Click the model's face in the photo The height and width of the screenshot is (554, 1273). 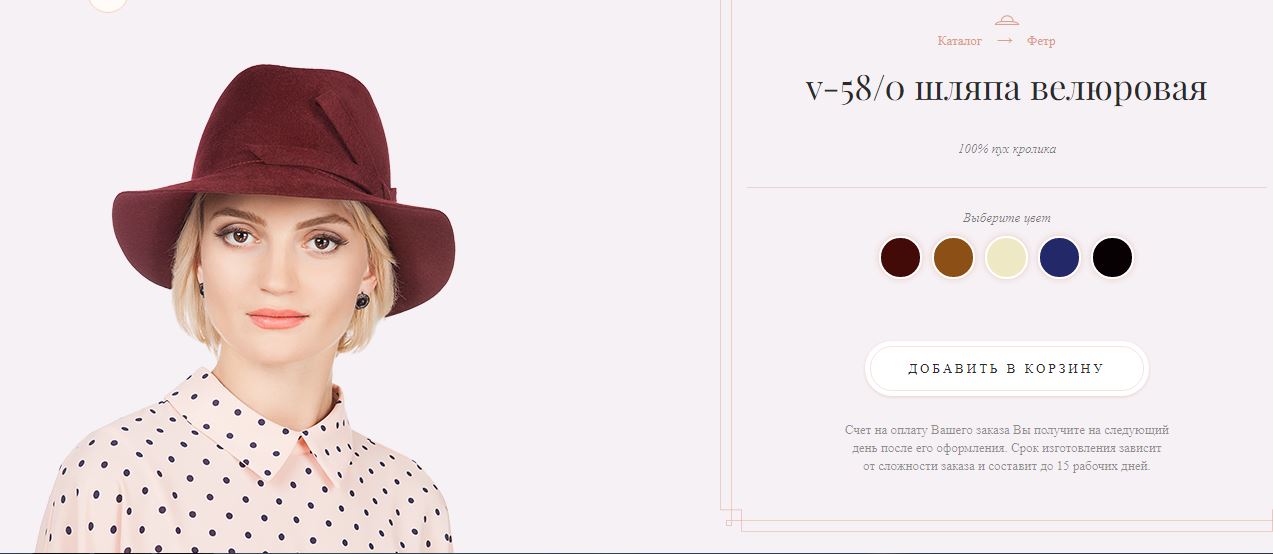(x=282, y=265)
